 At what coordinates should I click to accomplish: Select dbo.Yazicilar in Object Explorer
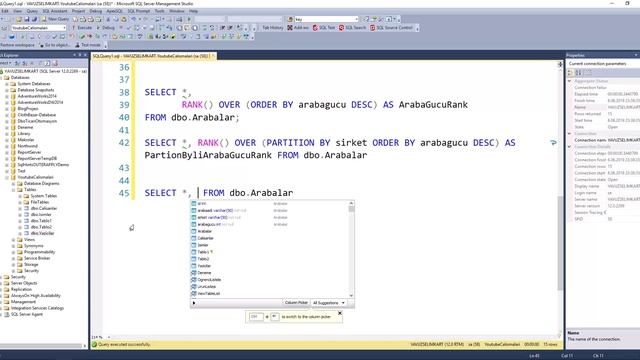(x=42, y=233)
